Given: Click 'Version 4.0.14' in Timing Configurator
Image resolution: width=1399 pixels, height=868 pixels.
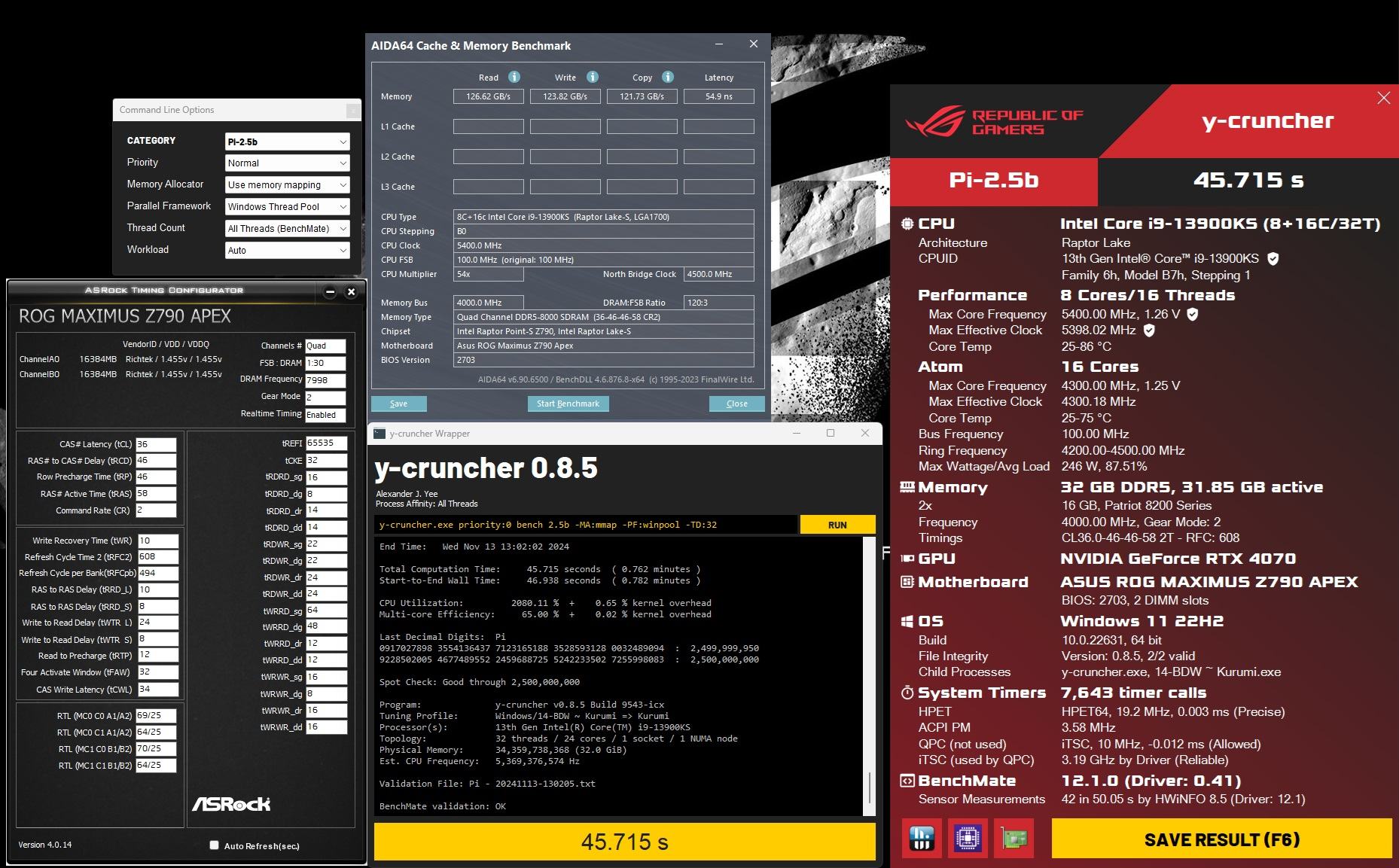Looking at the screenshot, I should 45,845.
